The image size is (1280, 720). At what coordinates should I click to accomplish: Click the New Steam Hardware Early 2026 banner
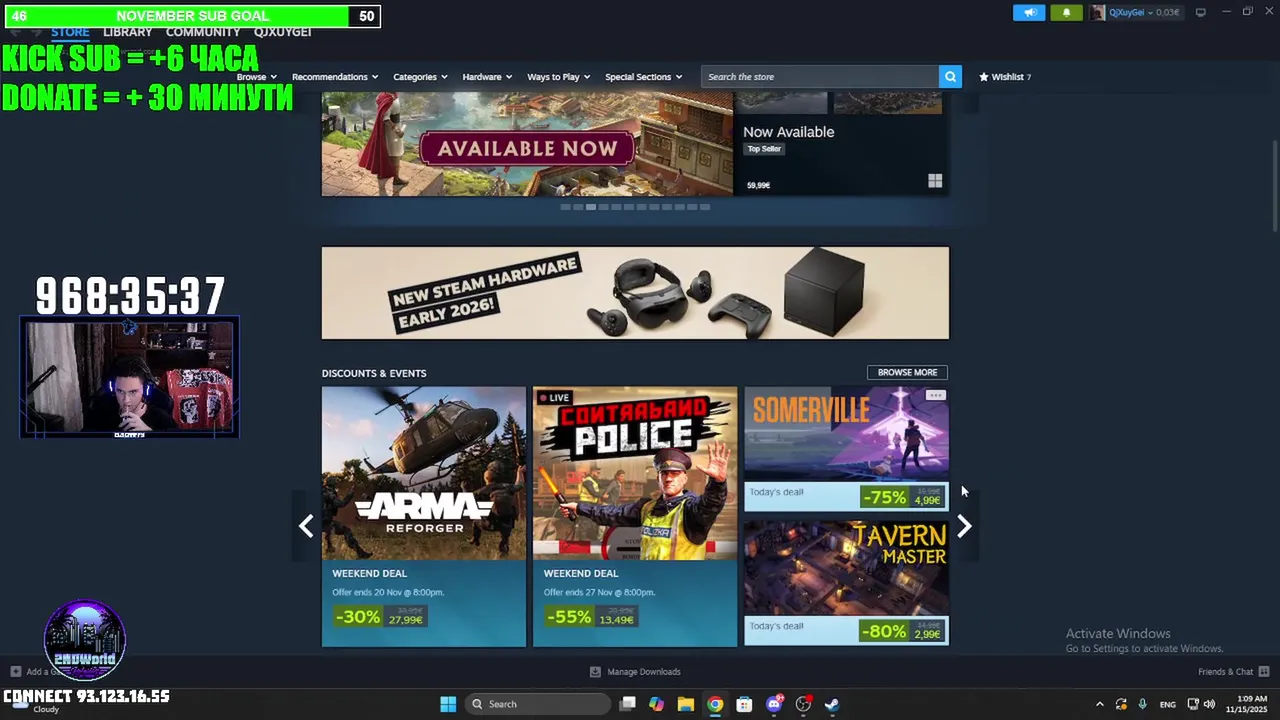point(635,293)
